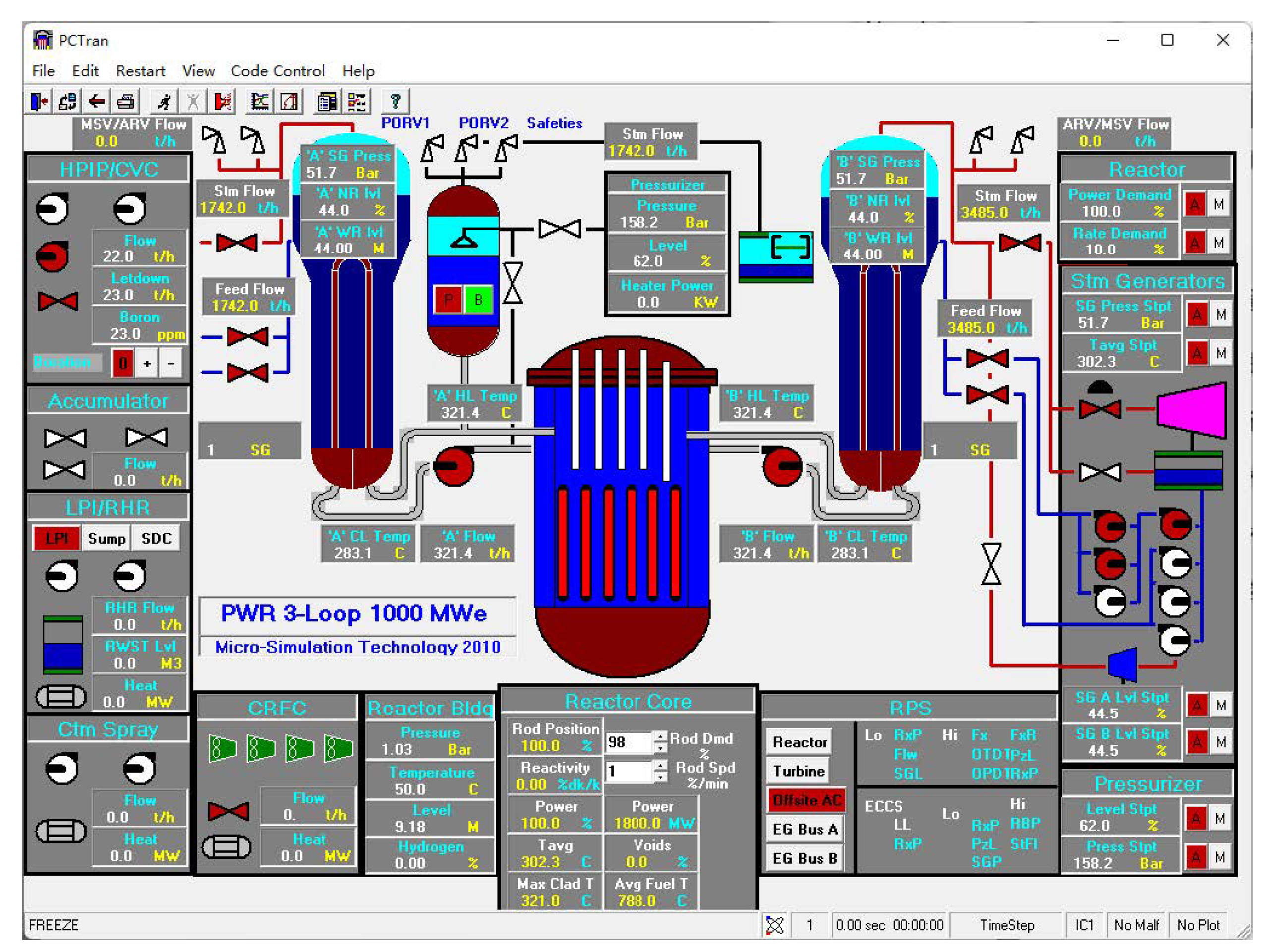Open the Code Control menu
This screenshot has width=1273, height=952.
(x=278, y=71)
